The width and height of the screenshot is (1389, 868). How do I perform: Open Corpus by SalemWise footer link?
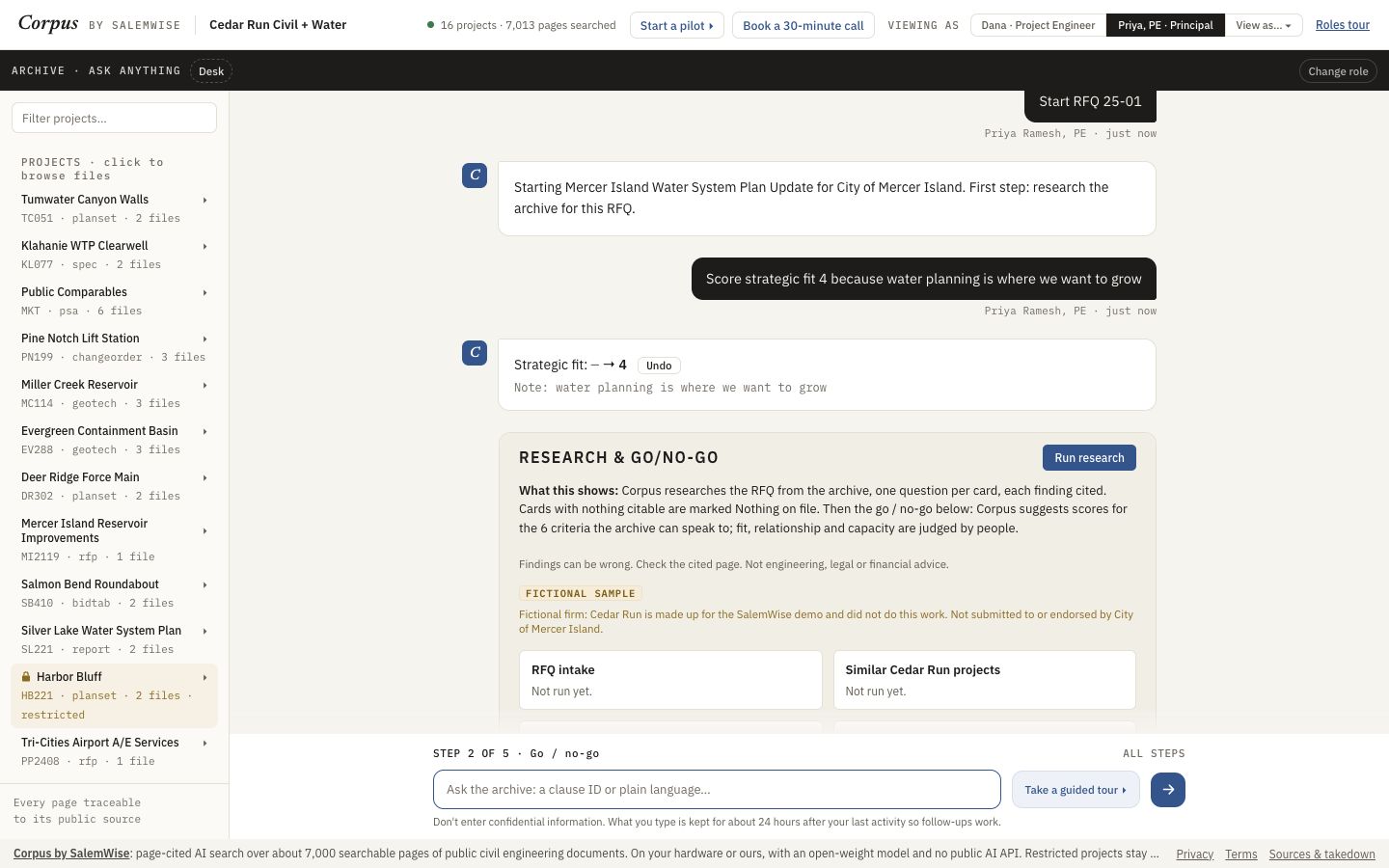click(71, 854)
